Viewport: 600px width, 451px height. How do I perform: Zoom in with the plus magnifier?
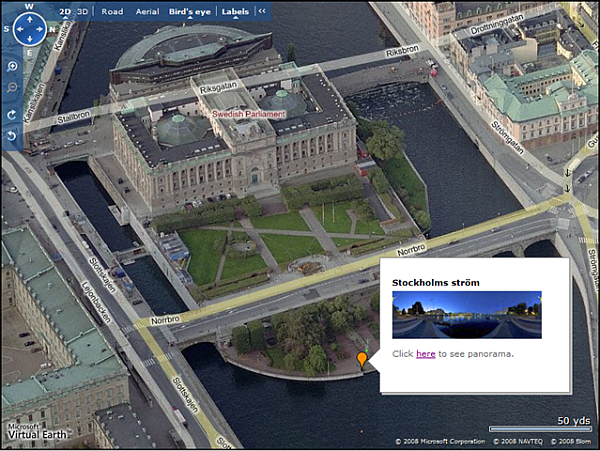point(12,67)
